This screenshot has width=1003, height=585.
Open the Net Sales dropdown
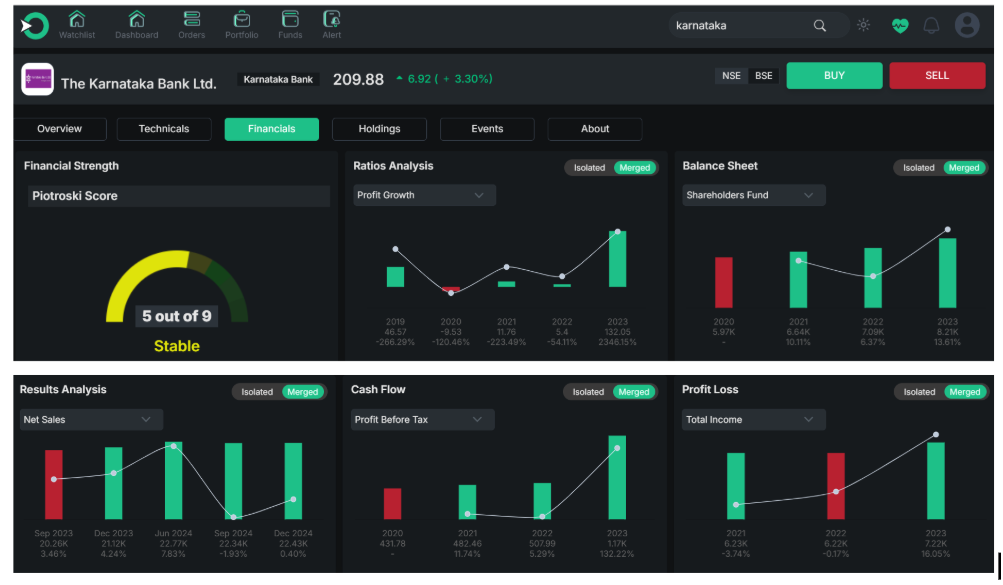(x=91, y=419)
